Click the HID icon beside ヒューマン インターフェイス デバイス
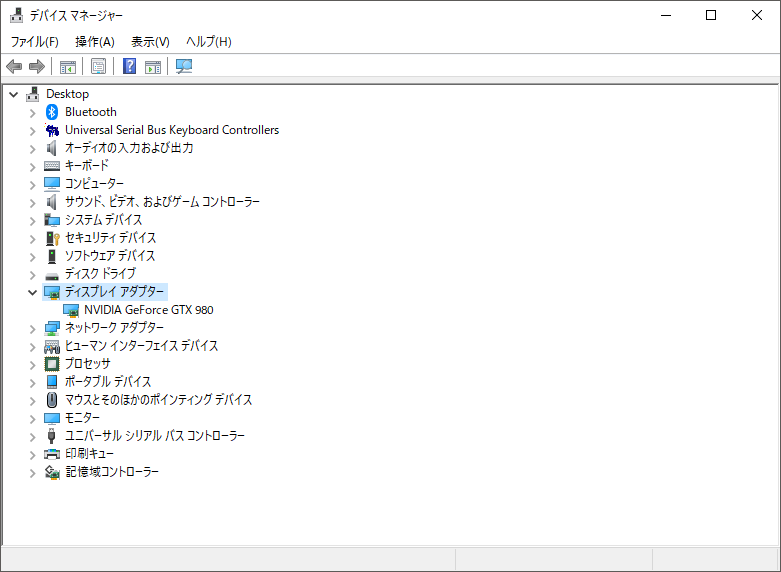The height and width of the screenshot is (572, 781). [x=52, y=346]
